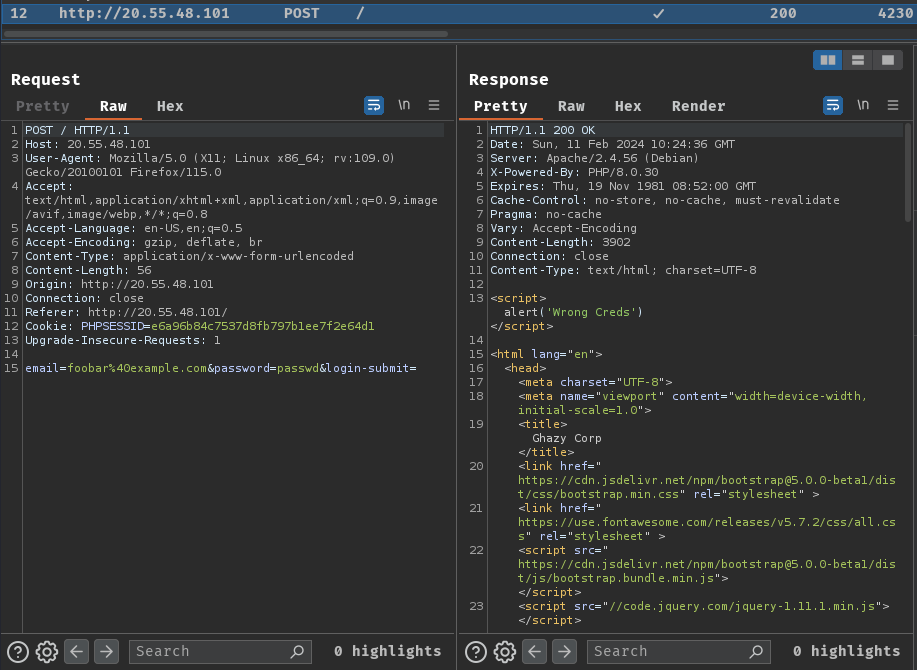Viewport: 917px width, 670px height.
Task: Open help for Request search bar
Action: 18,651
